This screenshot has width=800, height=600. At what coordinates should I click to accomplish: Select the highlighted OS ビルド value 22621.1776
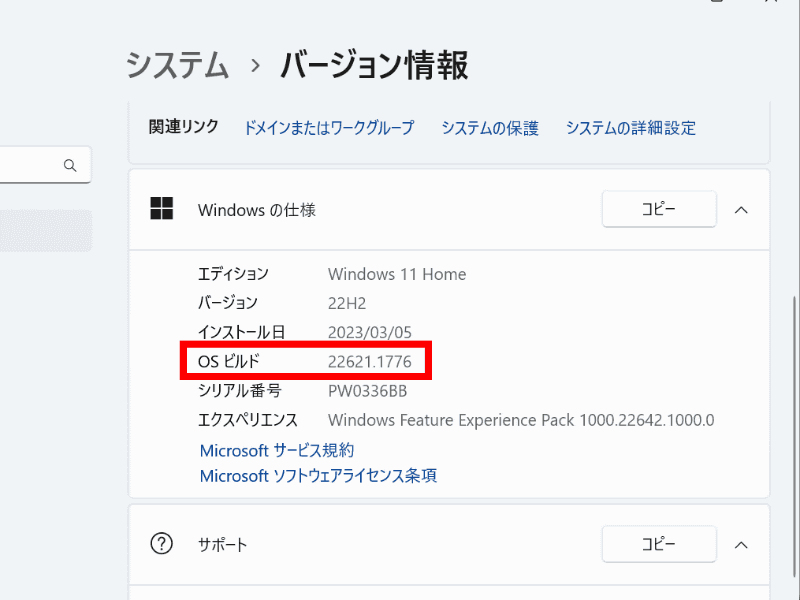372,361
